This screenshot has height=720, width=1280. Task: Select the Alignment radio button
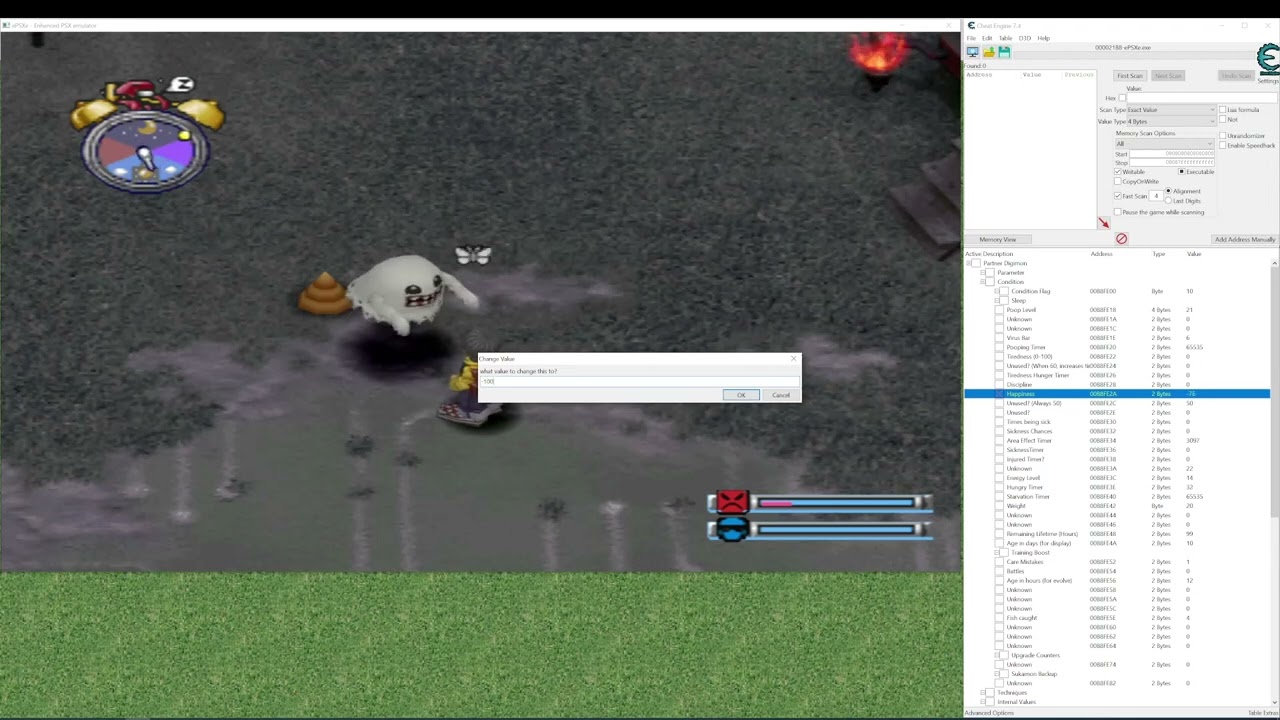click(1168, 191)
